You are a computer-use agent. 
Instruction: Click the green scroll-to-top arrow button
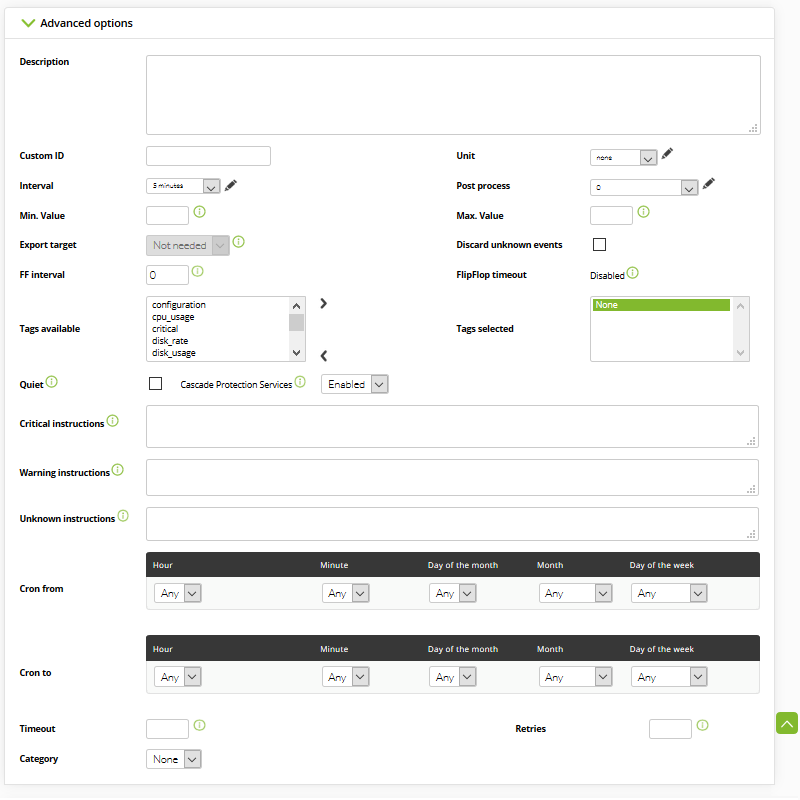tap(787, 723)
